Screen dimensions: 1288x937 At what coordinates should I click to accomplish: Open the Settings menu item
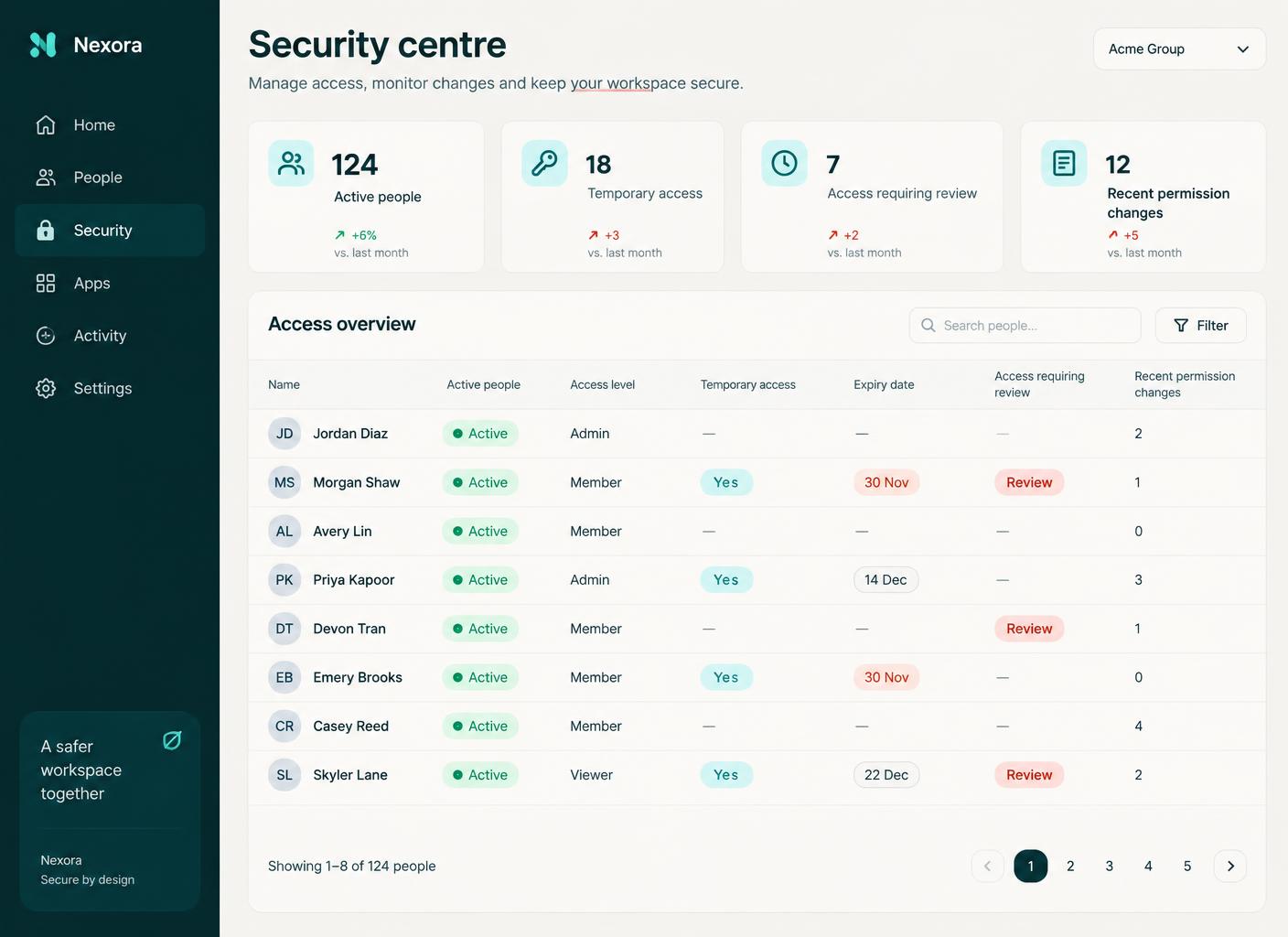point(110,389)
